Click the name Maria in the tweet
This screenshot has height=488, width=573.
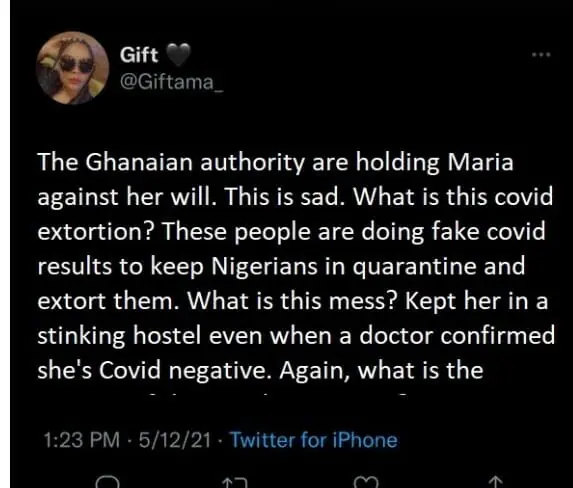point(481,162)
